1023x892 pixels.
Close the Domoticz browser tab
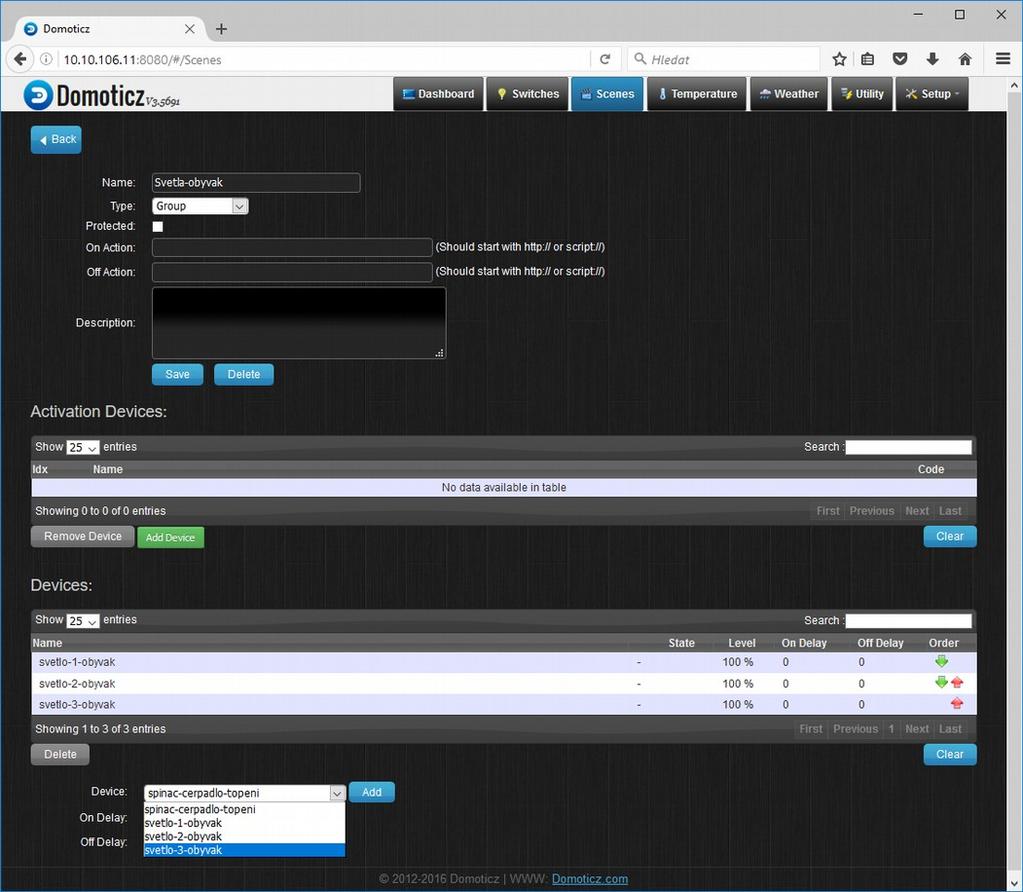coord(189,29)
